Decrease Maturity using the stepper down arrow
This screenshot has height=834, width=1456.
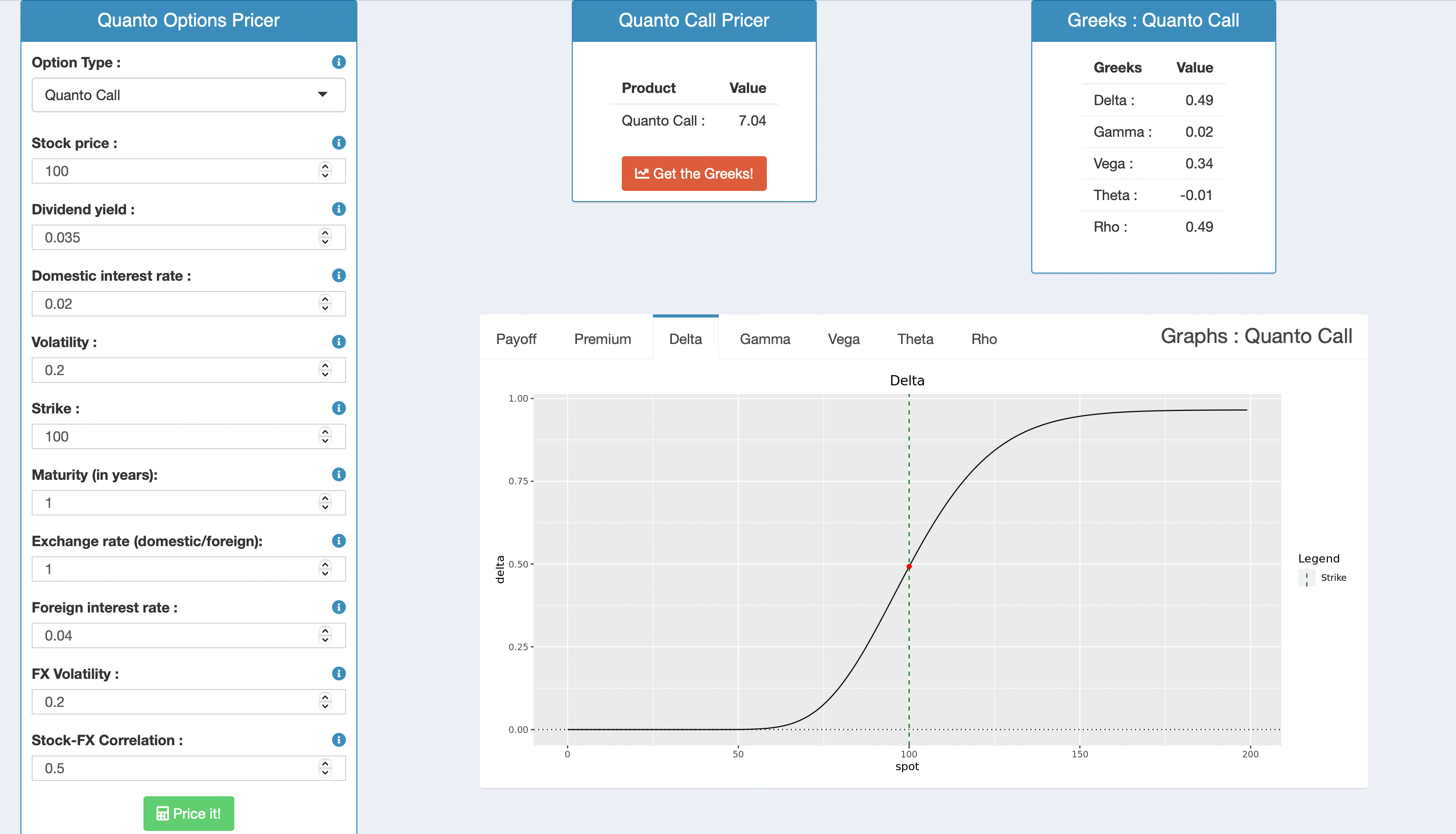tap(325, 507)
